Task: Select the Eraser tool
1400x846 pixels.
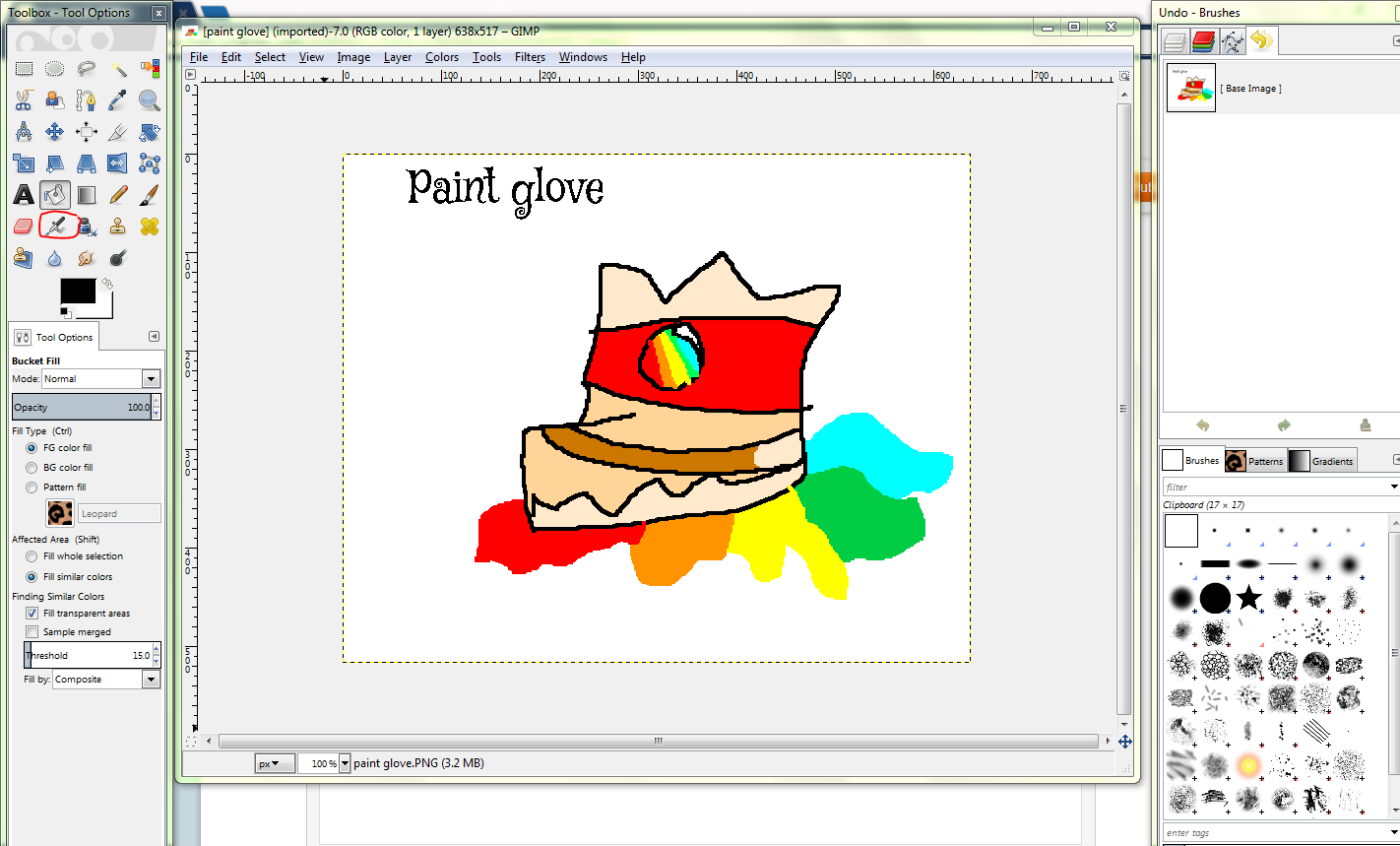Action: pos(24,227)
